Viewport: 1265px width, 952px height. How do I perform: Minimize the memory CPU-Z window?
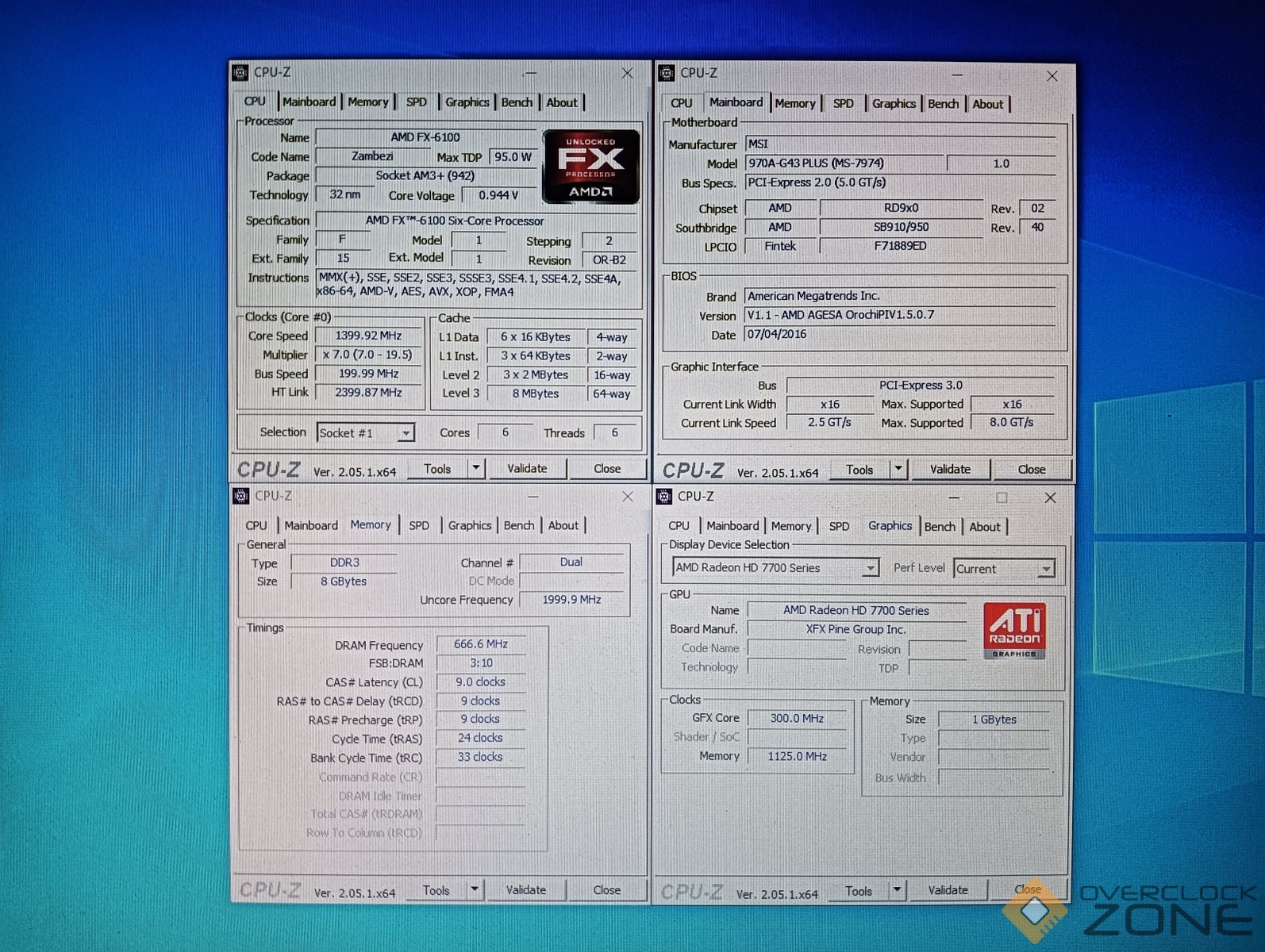pyautogui.click(x=533, y=497)
